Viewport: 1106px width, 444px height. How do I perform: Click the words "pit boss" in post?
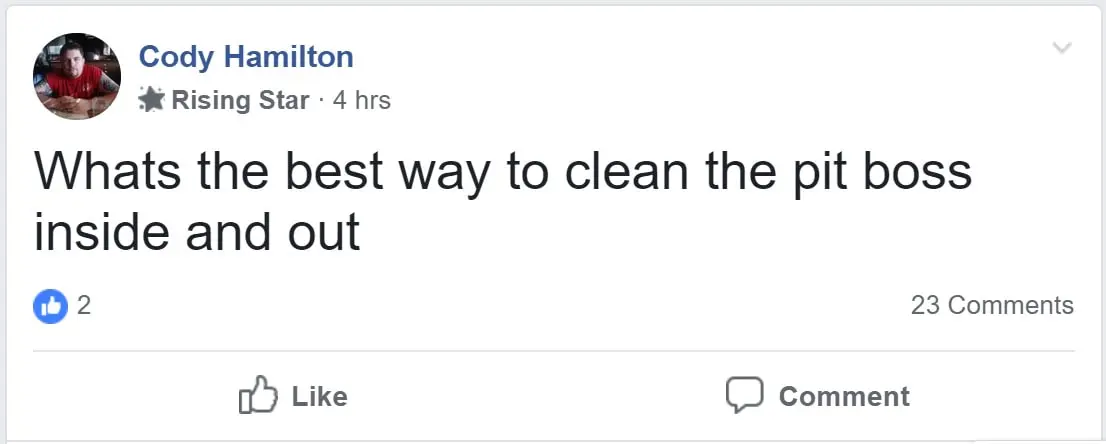coord(858,171)
